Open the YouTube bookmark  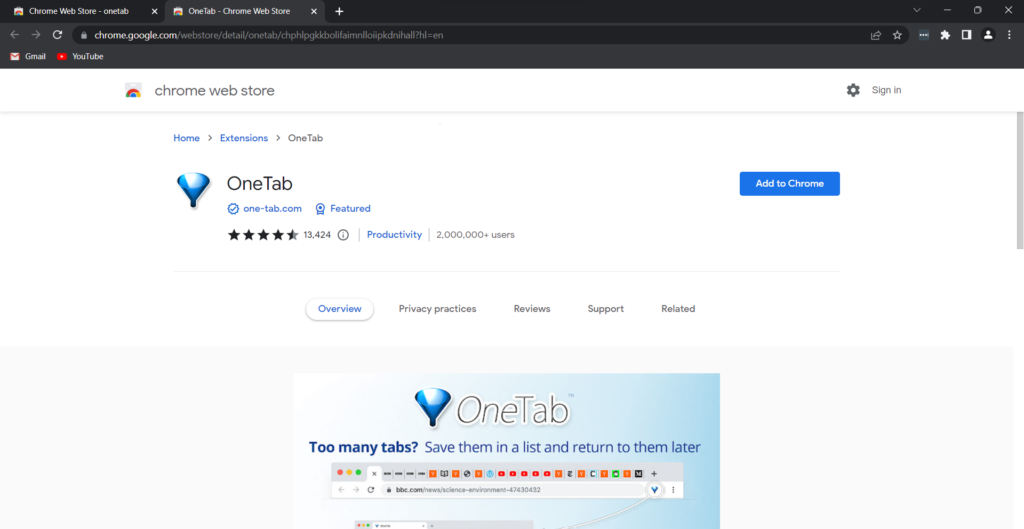coord(80,56)
